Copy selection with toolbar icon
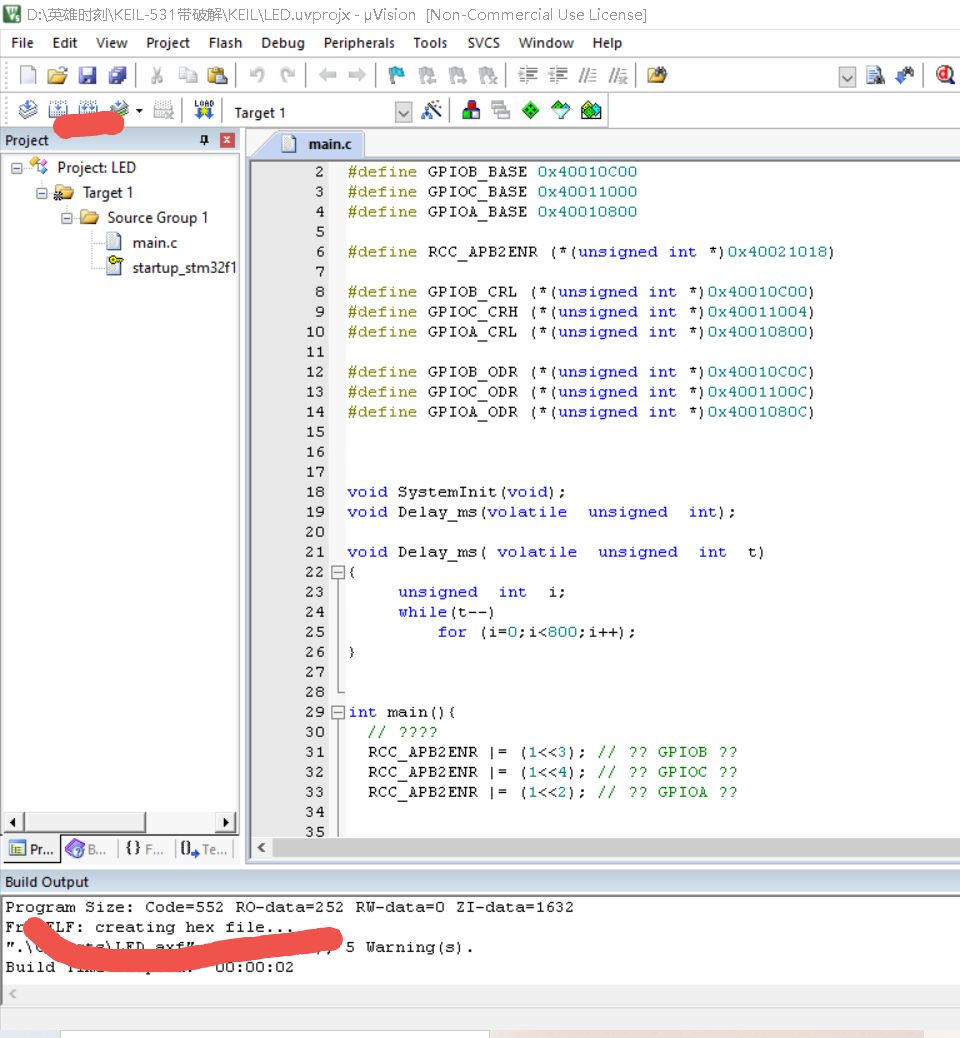The width and height of the screenshot is (960, 1038). point(187,75)
